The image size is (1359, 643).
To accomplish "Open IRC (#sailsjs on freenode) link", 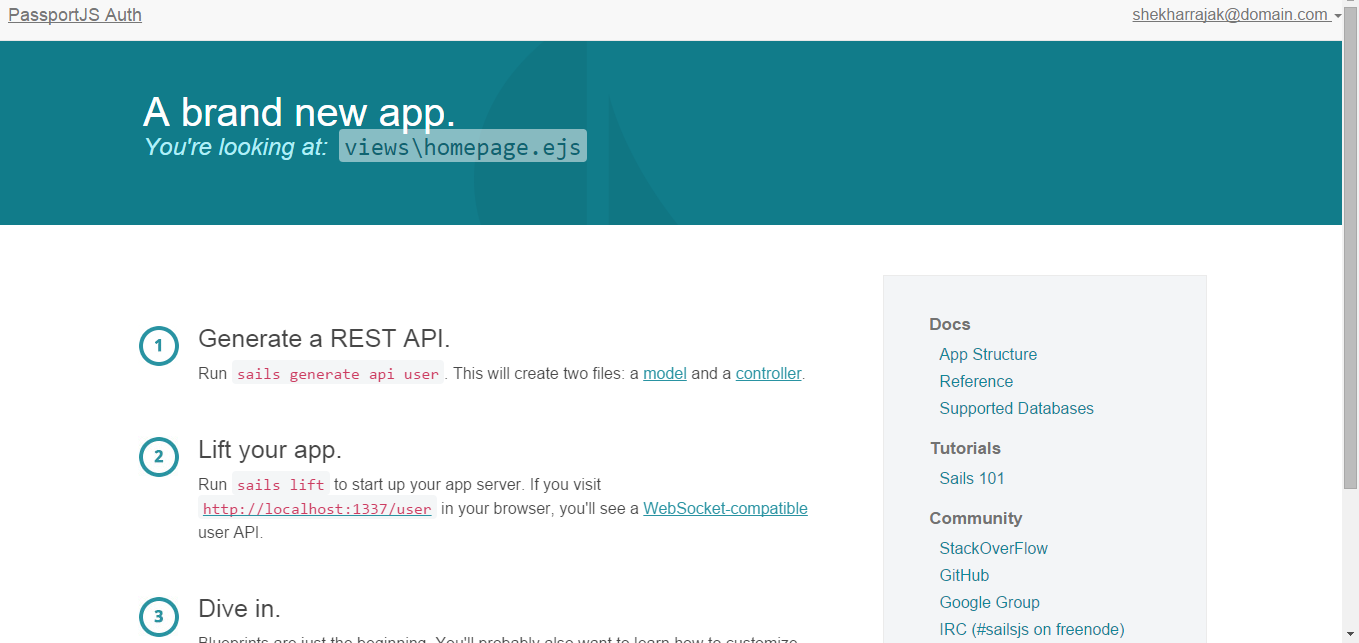I will pyautogui.click(x=1032, y=629).
